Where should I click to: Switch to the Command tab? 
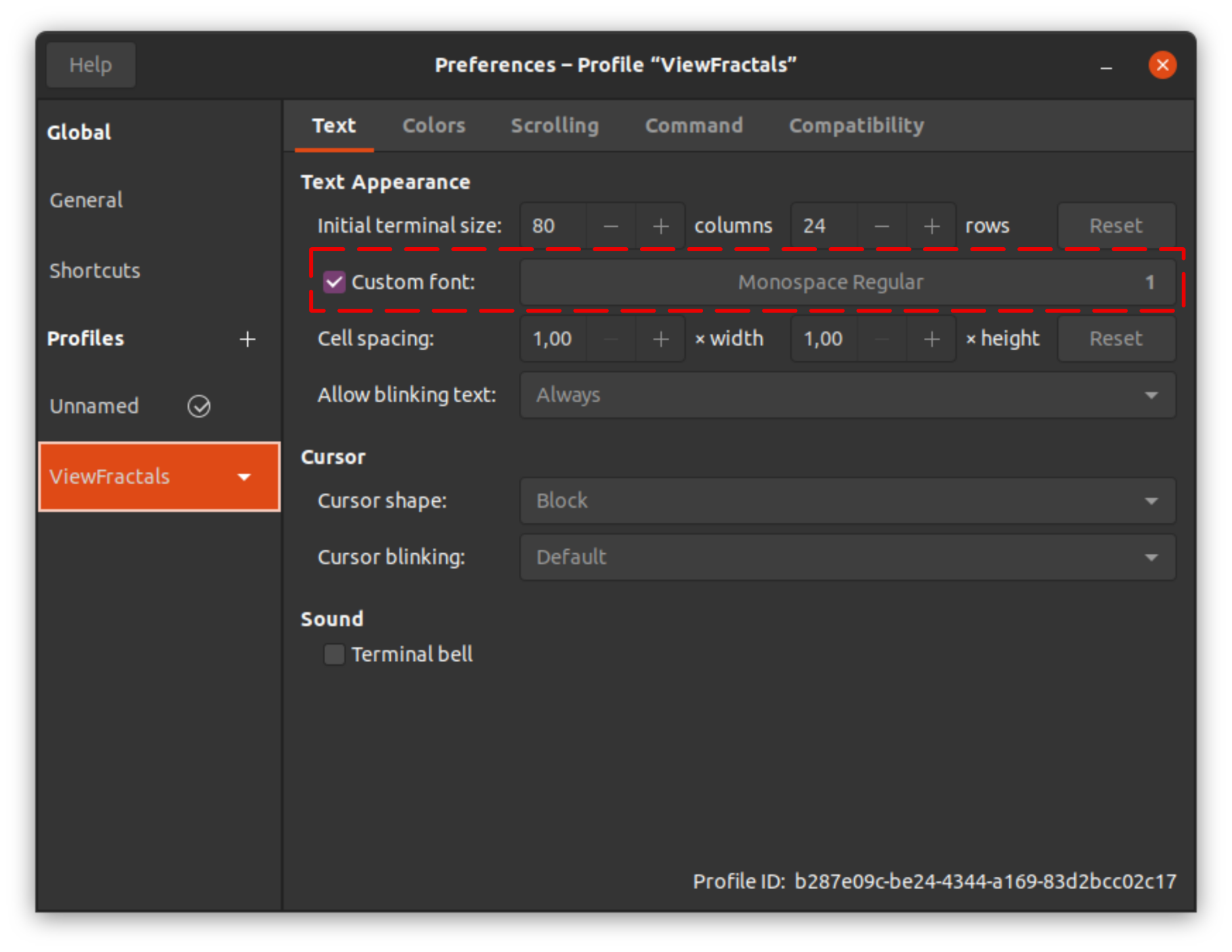(x=694, y=126)
